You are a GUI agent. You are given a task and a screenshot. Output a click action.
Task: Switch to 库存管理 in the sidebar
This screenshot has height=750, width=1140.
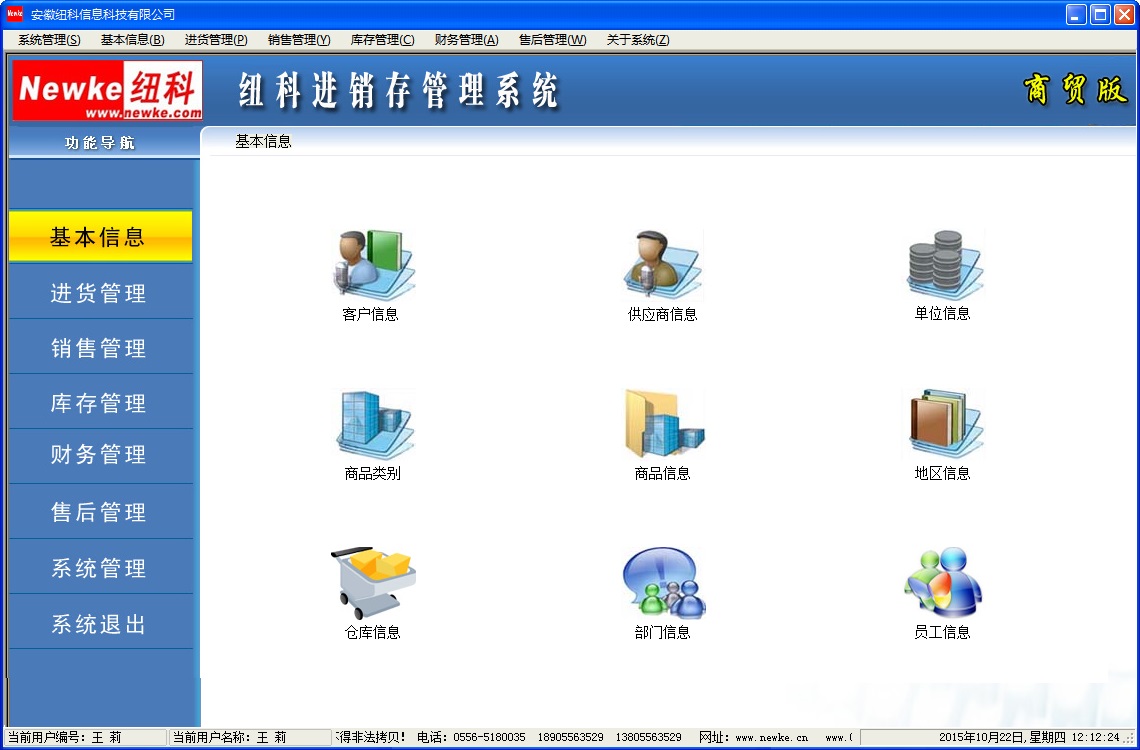pos(99,403)
